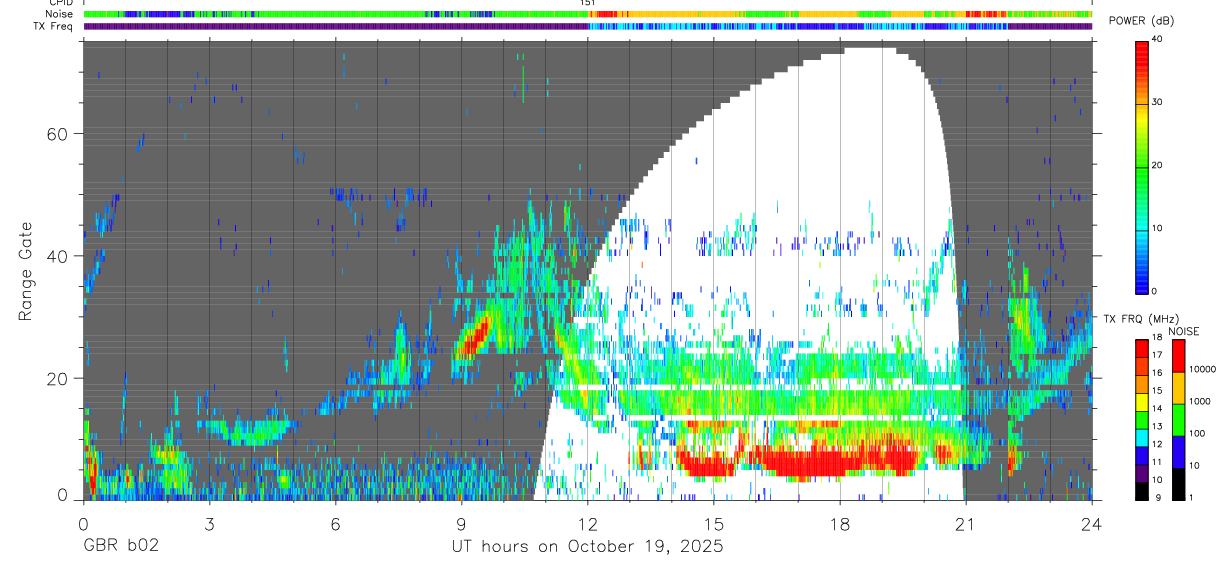Click the '12' label on TX FRQ legend

[1157, 444]
